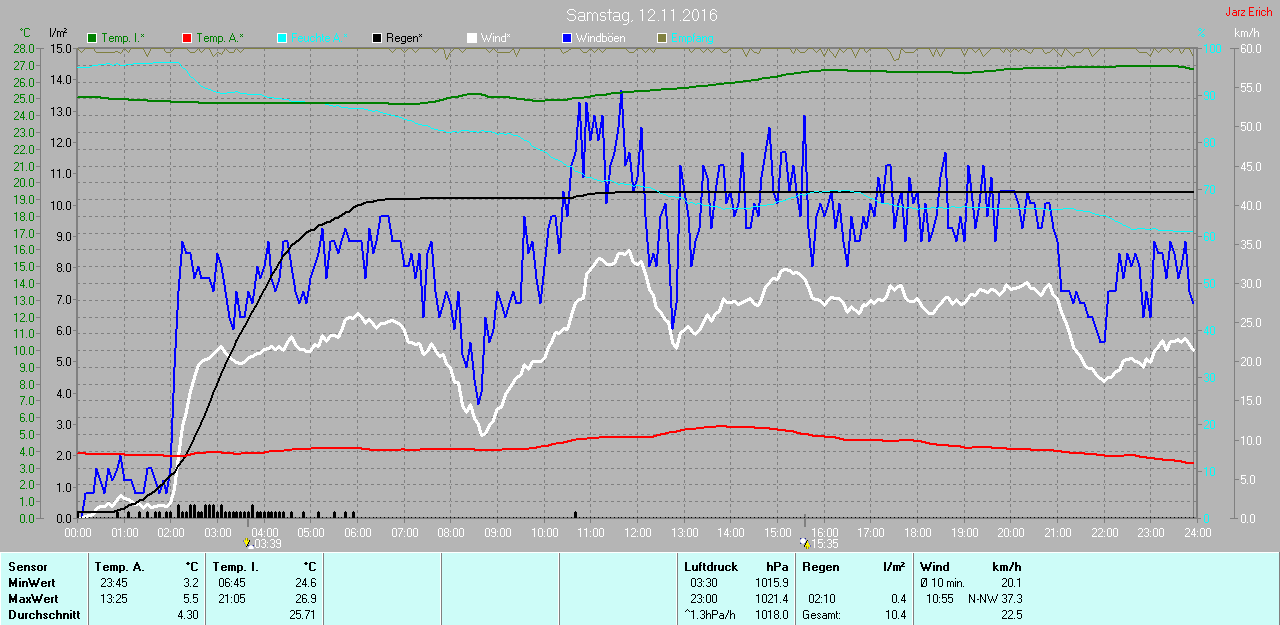Viewport: 1280px width, 625px height.
Task: Click the blue Windböen legend swatch
Action: pyautogui.click(x=566, y=38)
